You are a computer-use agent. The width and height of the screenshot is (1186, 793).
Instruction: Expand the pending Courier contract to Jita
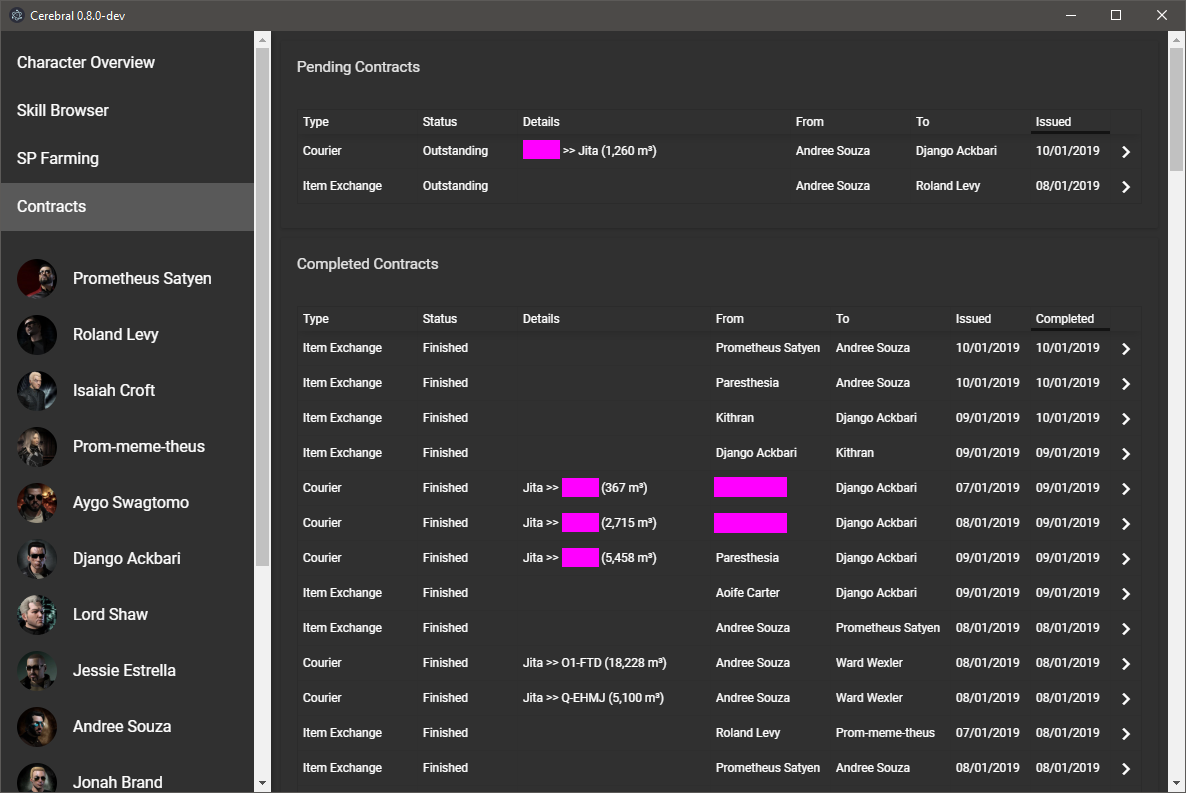[x=1125, y=151]
